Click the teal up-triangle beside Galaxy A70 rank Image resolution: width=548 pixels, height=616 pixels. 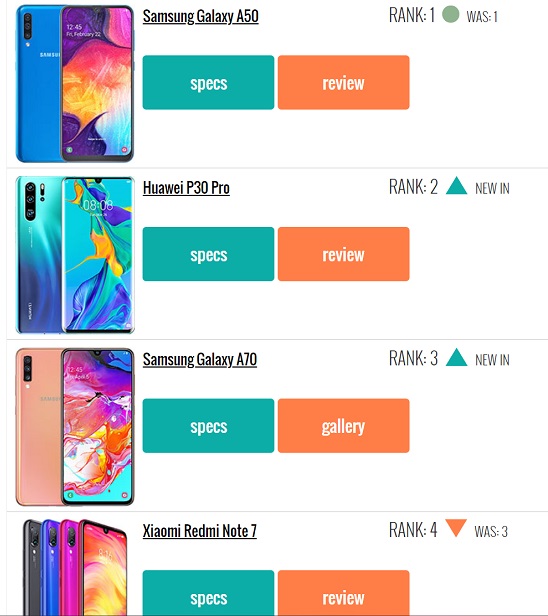(456, 357)
